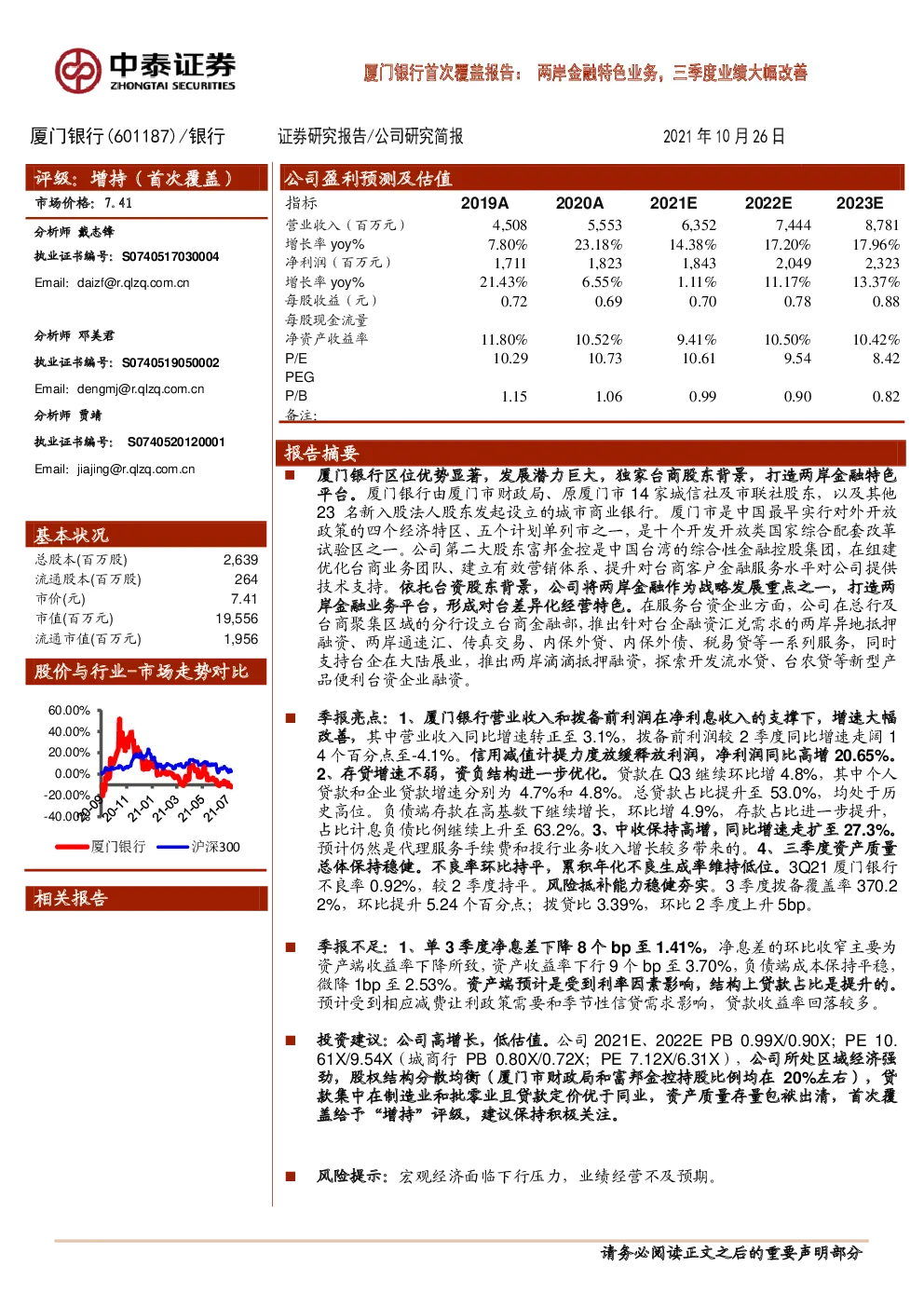Click floating market cap value 1,956
The width and height of the screenshot is (924, 1307).
tap(240, 639)
